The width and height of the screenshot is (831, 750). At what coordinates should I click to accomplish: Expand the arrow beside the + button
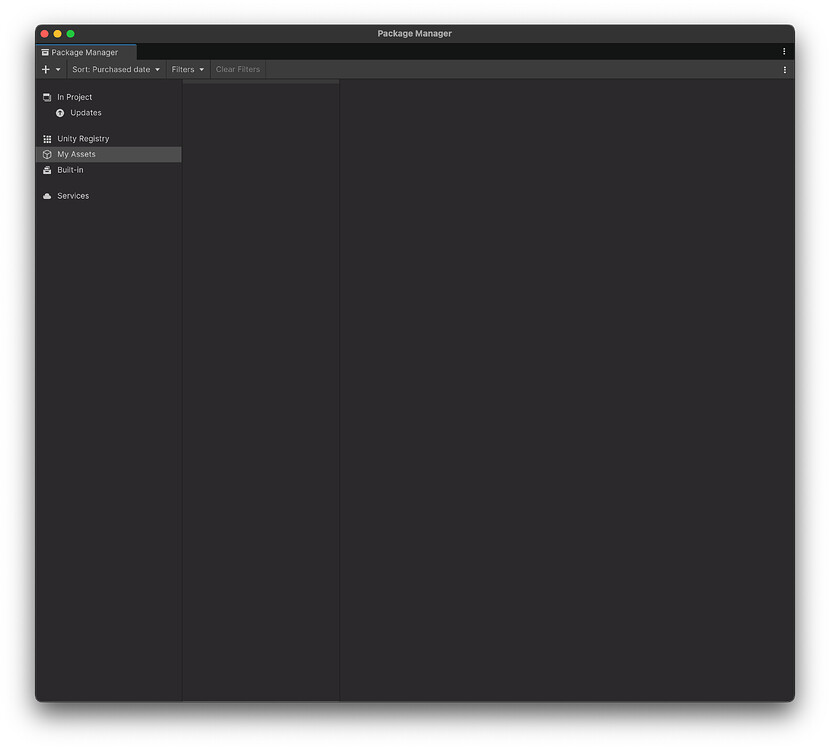(58, 69)
